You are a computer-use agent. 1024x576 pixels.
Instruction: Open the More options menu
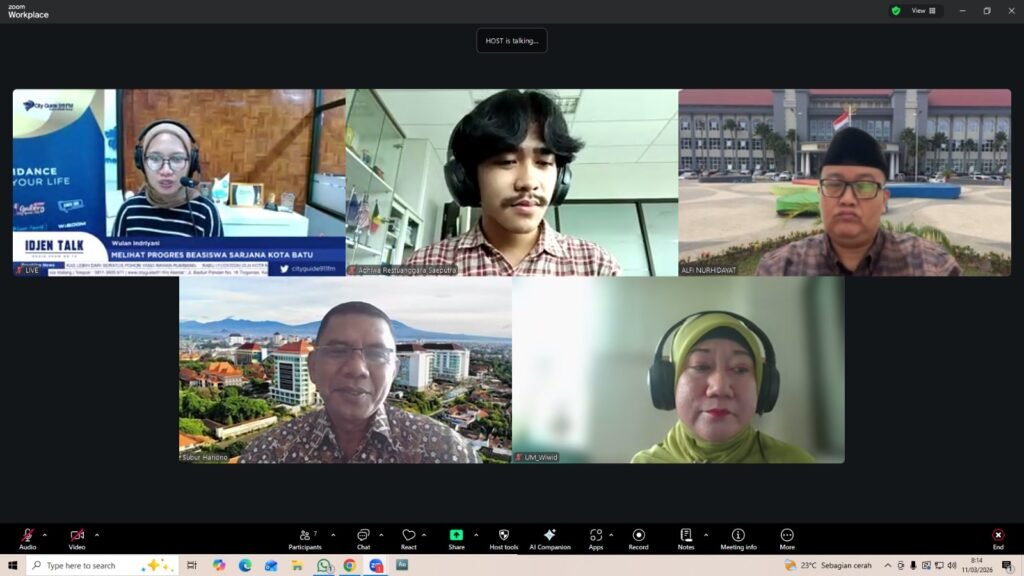(787, 537)
